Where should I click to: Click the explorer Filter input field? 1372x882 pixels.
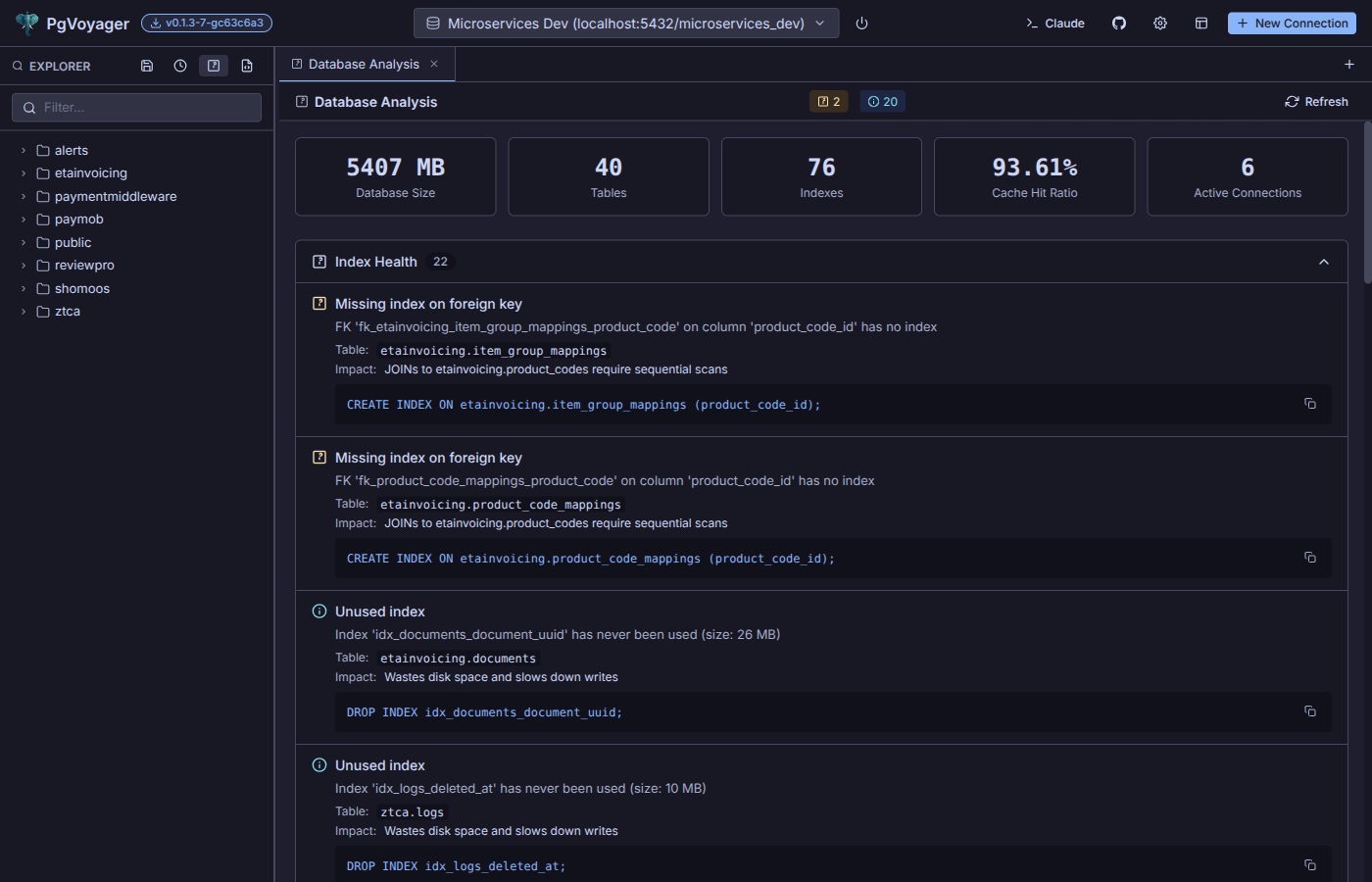pyautogui.click(x=136, y=108)
